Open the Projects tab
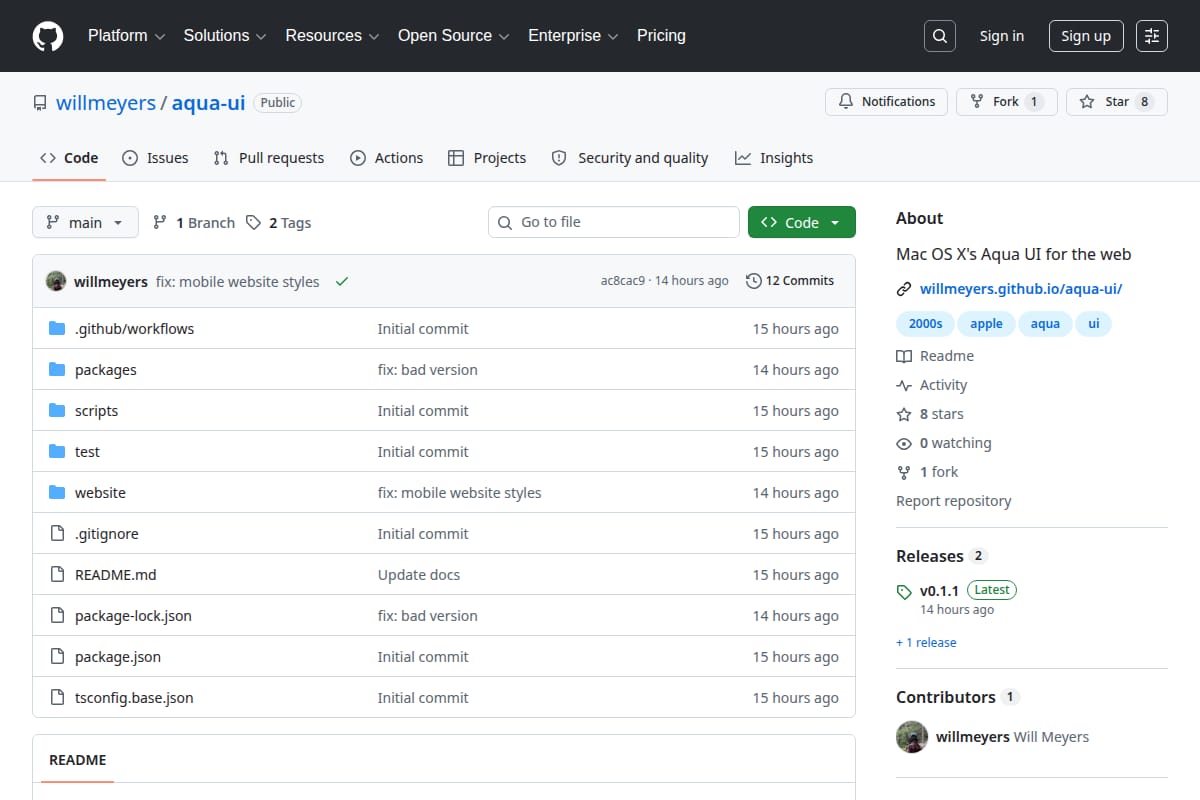Viewport: 1200px width, 800px height. point(487,158)
